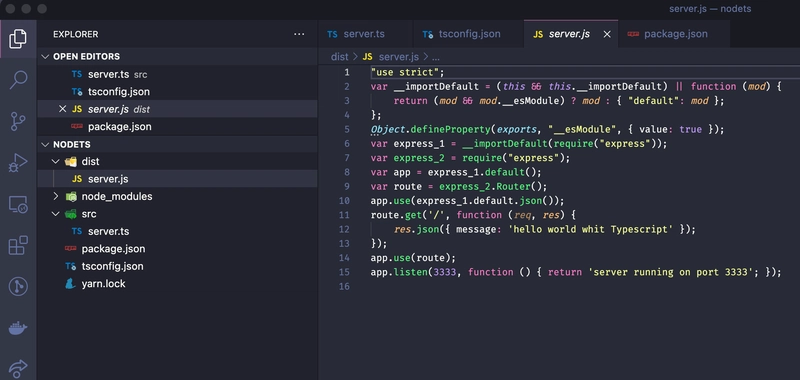The width and height of the screenshot is (800, 380).
Task: Click express_1 variable on line 6
Action: point(419,144)
